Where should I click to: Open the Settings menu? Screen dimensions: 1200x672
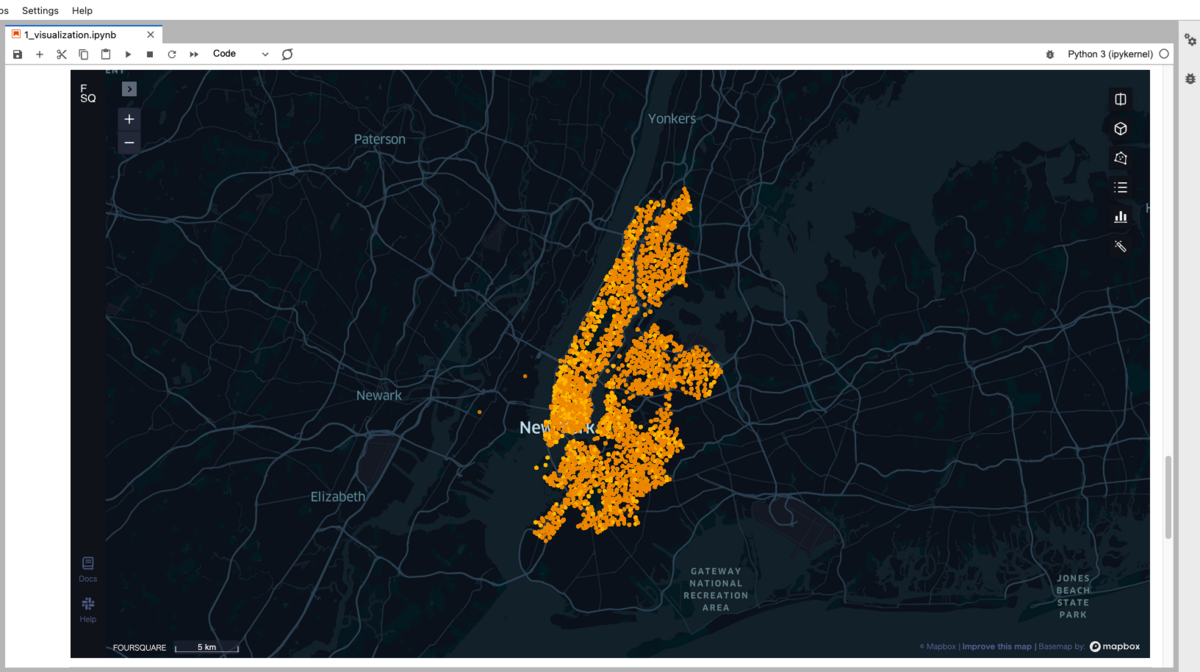(39, 10)
